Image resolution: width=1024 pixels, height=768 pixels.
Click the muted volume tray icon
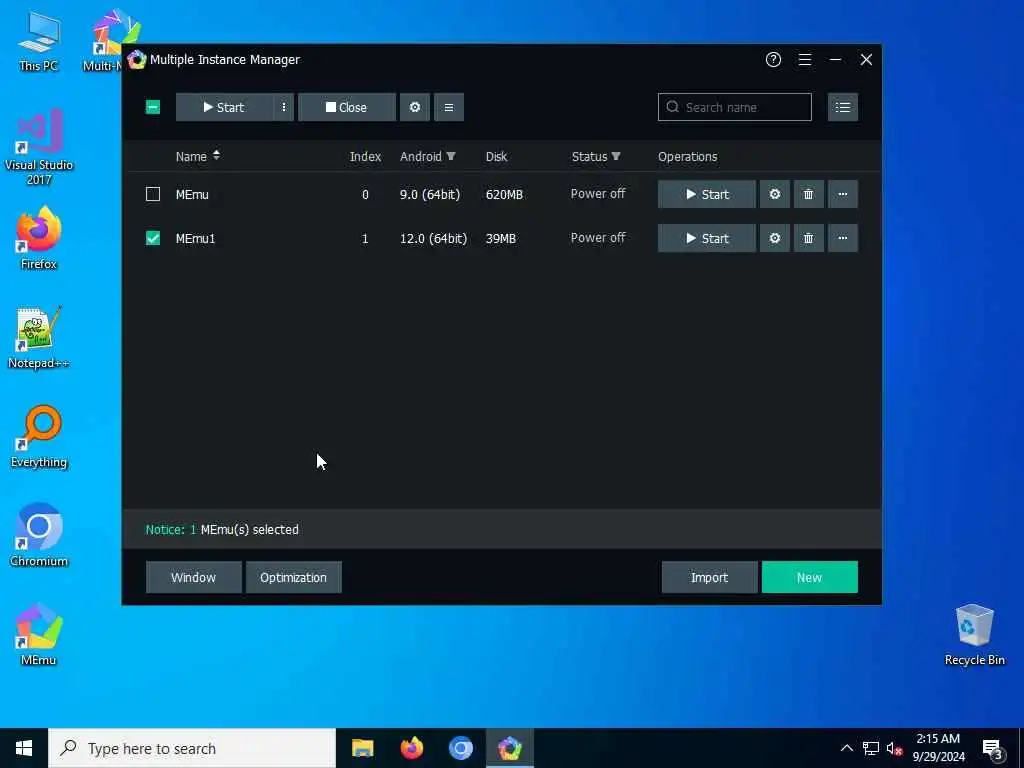[894, 748]
